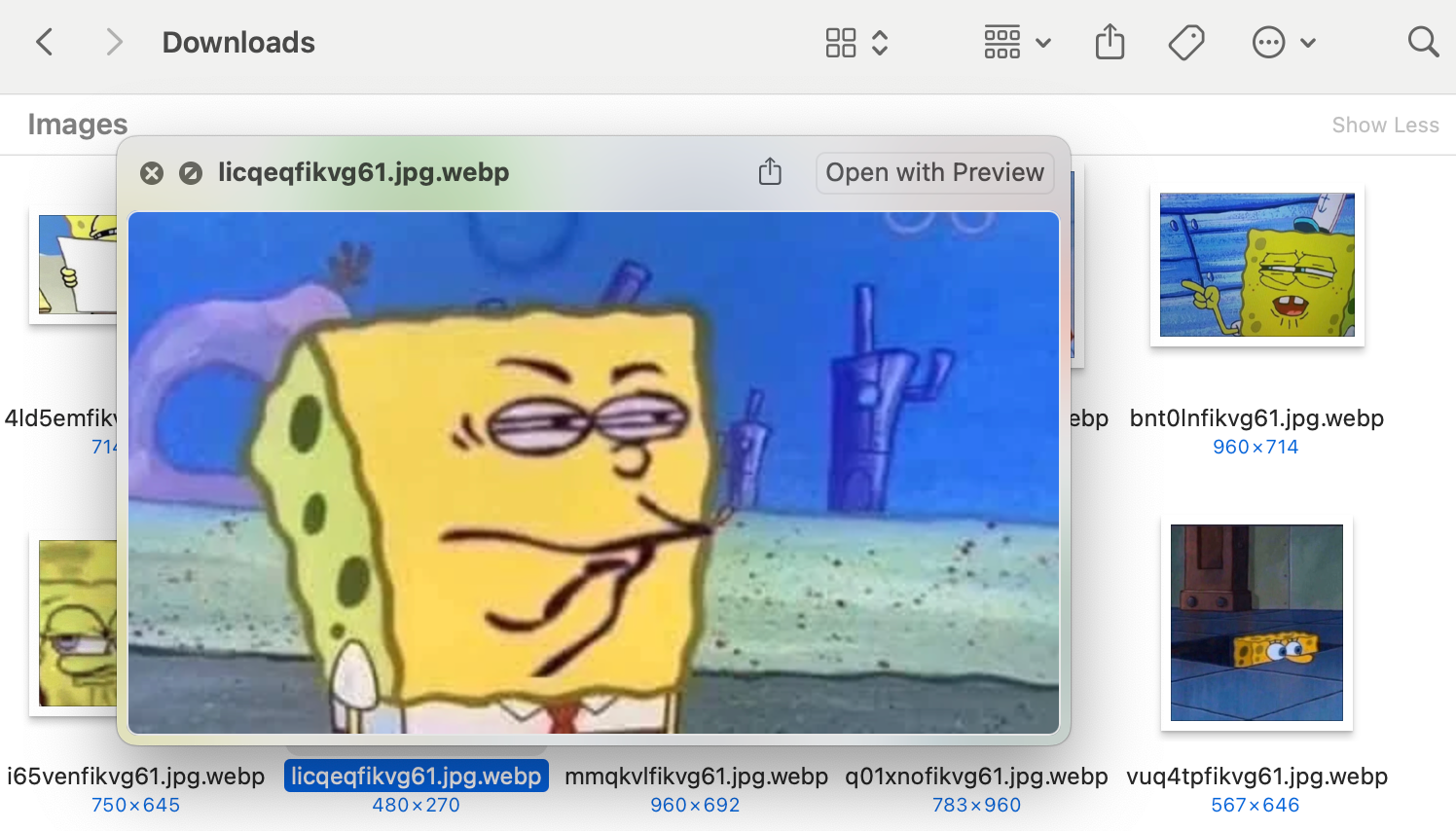1456x831 pixels.
Task: Click the 480×270 dimensions label
Action: pyautogui.click(x=416, y=805)
